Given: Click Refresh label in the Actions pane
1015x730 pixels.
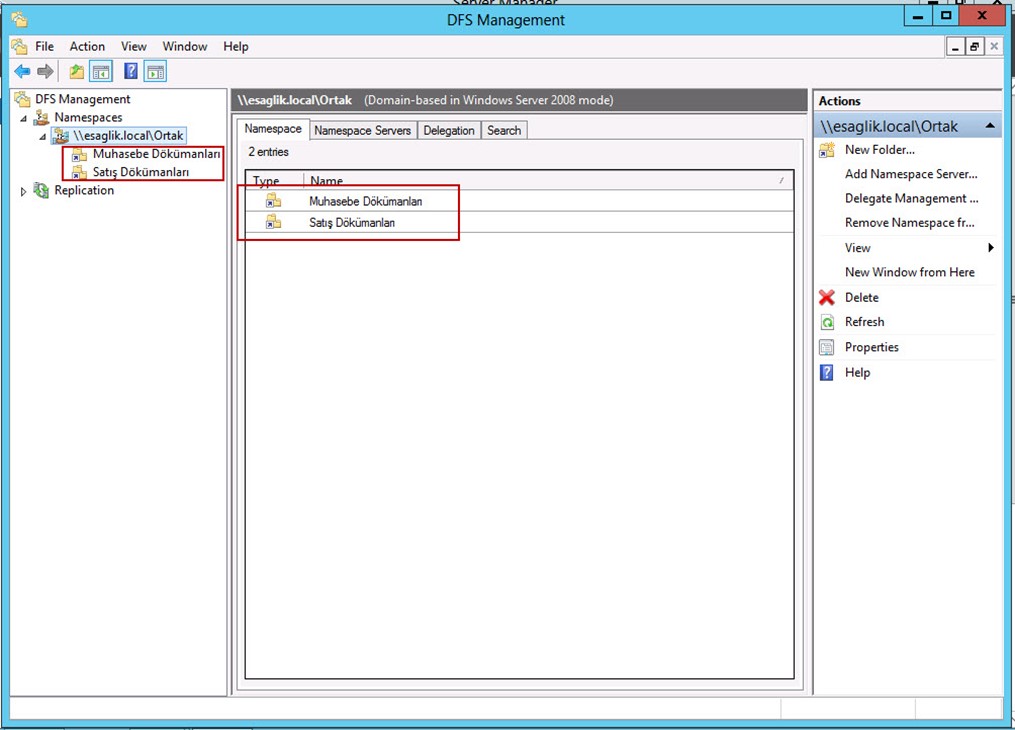Looking at the screenshot, I should [864, 322].
